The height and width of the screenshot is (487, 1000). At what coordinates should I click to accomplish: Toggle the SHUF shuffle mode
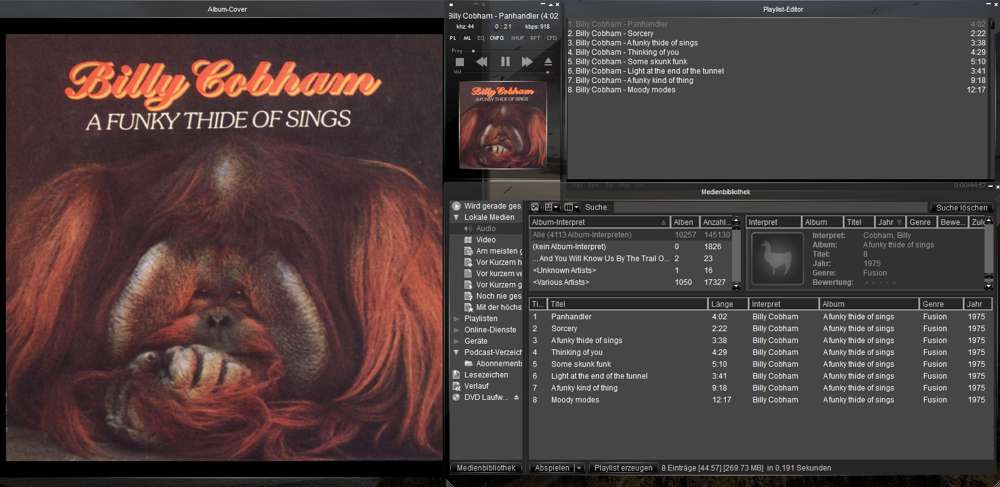coord(517,38)
